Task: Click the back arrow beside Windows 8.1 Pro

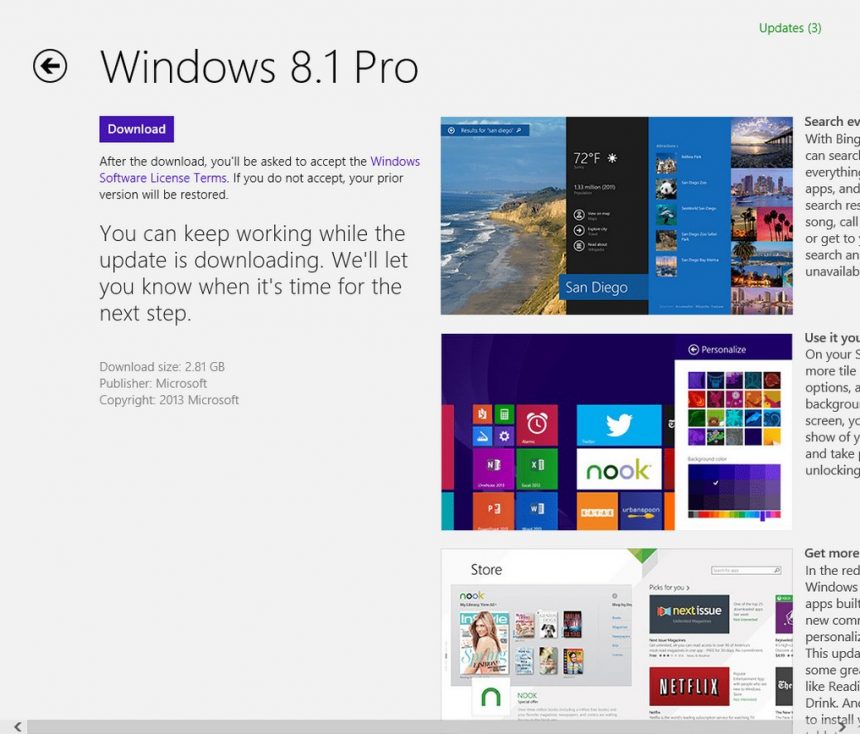Action: tap(50, 67)
